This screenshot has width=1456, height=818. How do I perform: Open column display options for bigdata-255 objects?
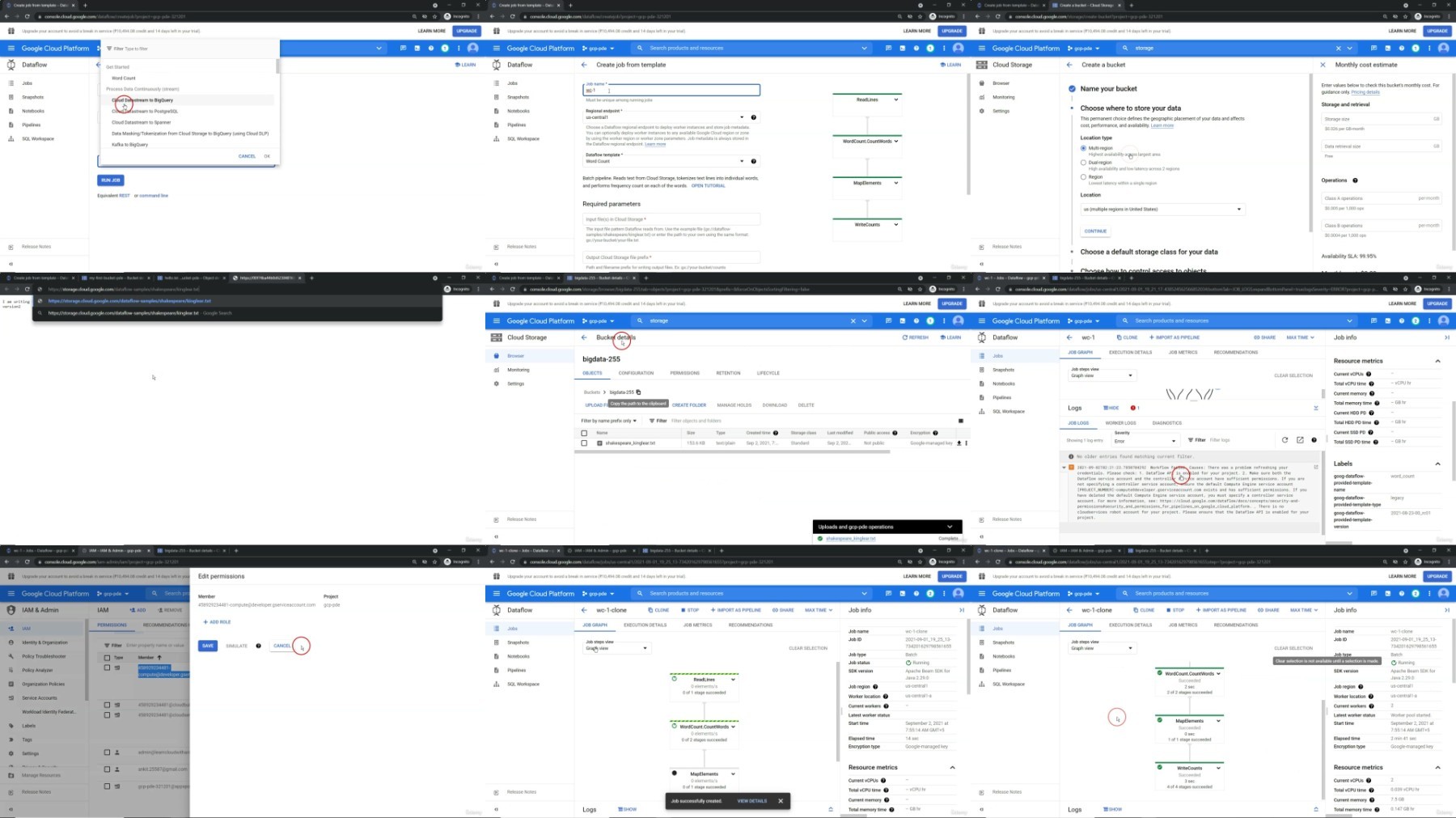(x=961, y=421)
